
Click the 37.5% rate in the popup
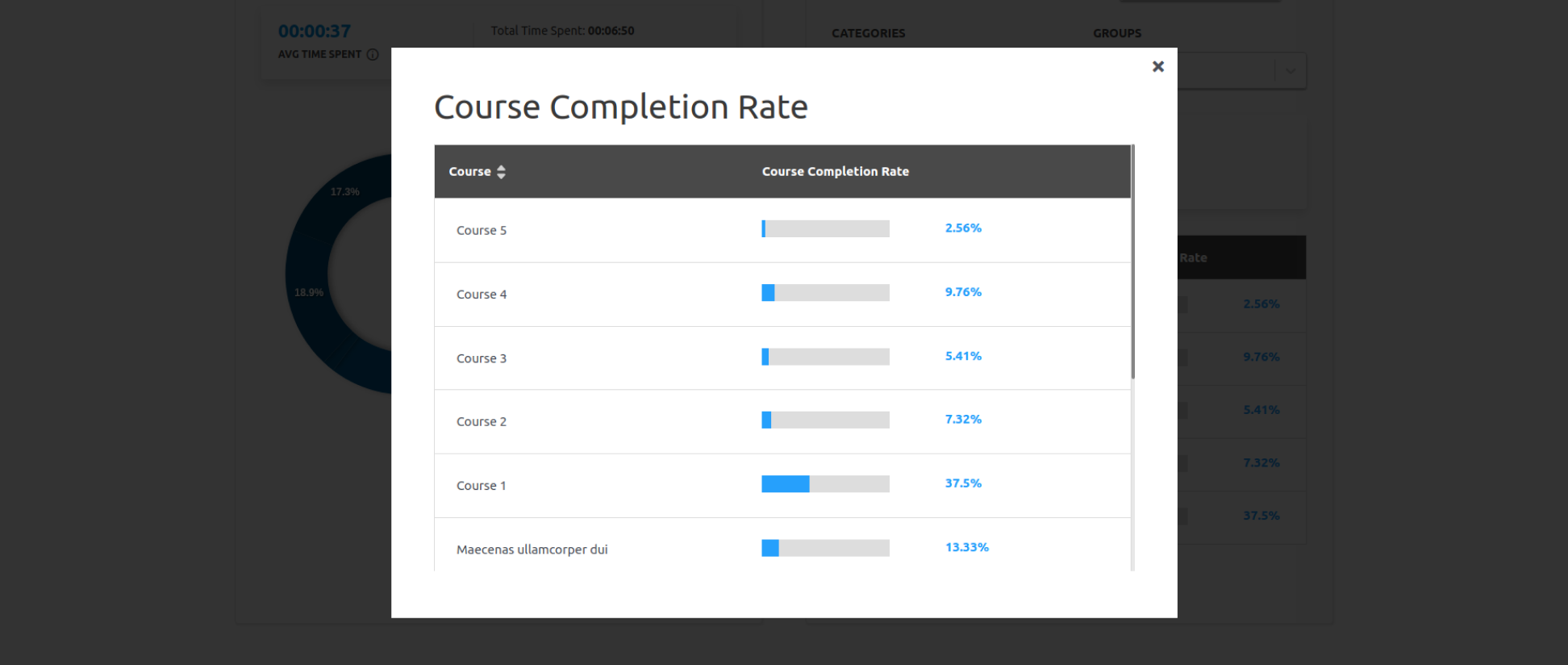click(963, 483)
